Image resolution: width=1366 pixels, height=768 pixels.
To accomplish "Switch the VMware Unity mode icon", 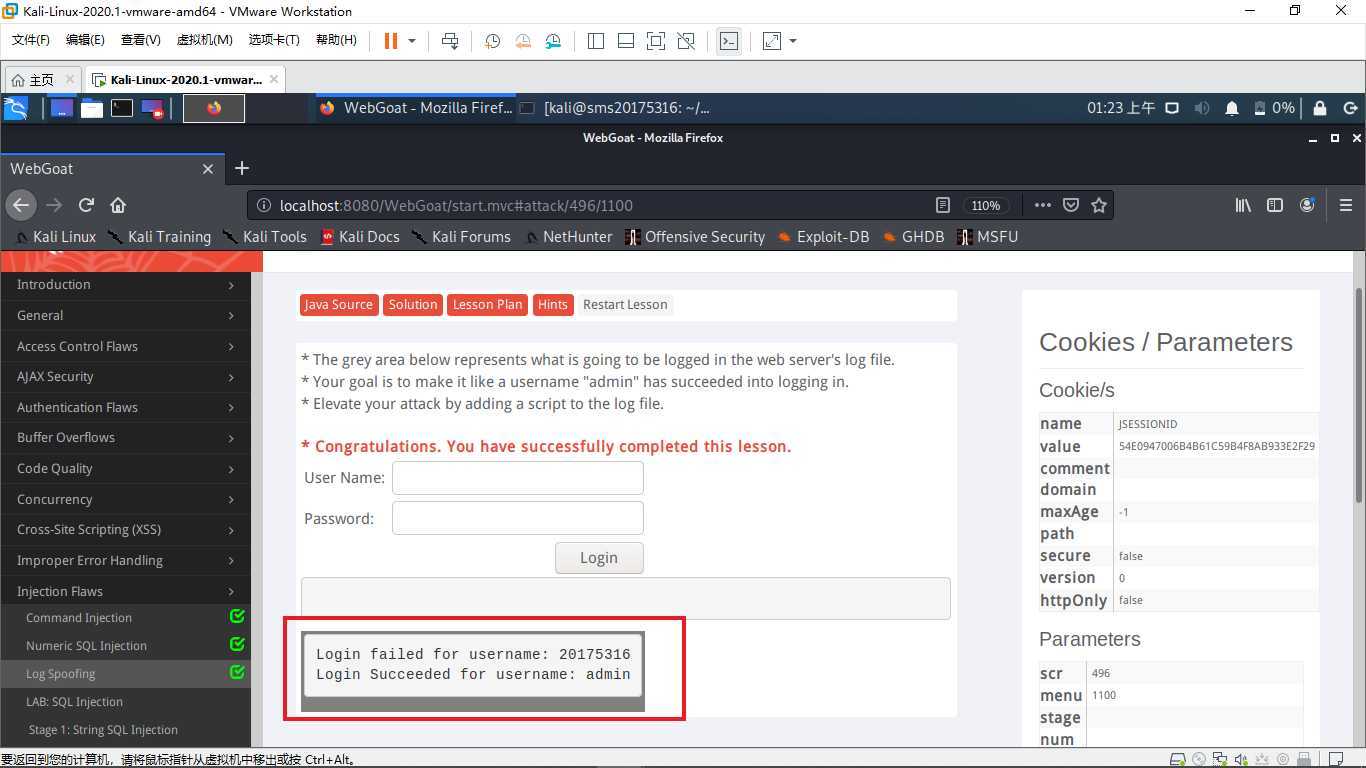I will pos(686,41).
